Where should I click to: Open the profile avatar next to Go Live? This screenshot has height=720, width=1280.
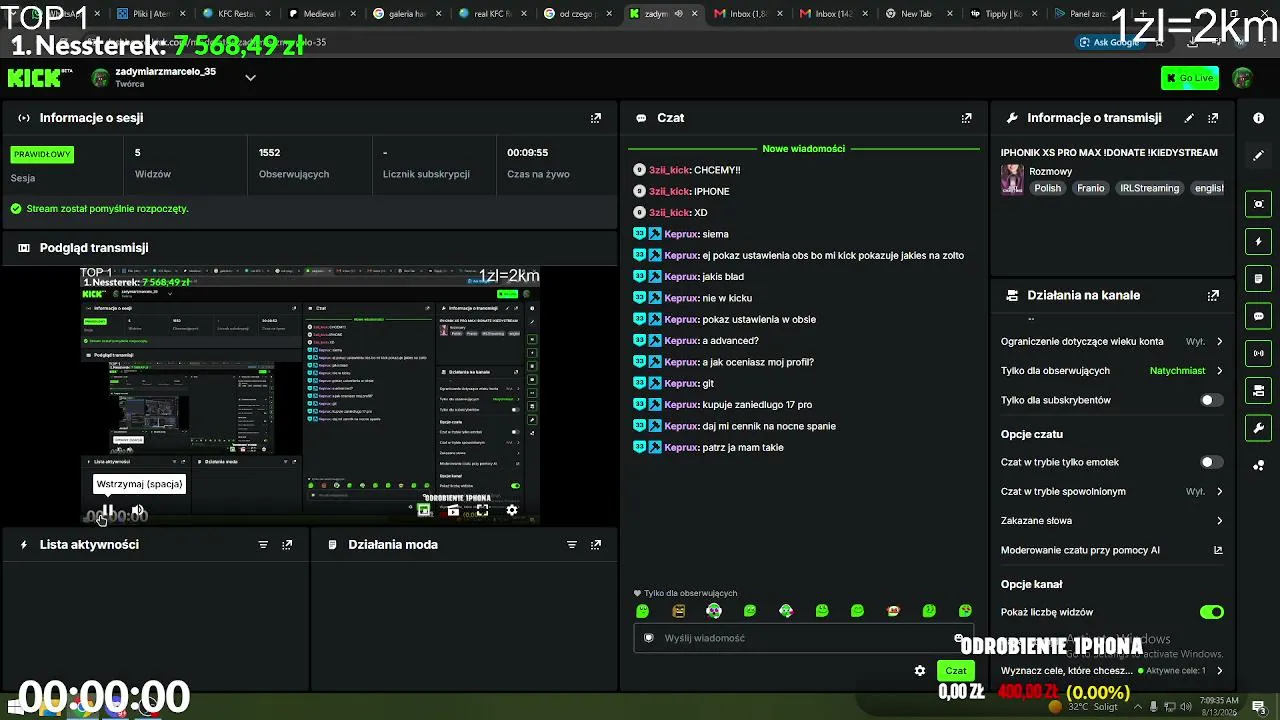click(1242, 78)
